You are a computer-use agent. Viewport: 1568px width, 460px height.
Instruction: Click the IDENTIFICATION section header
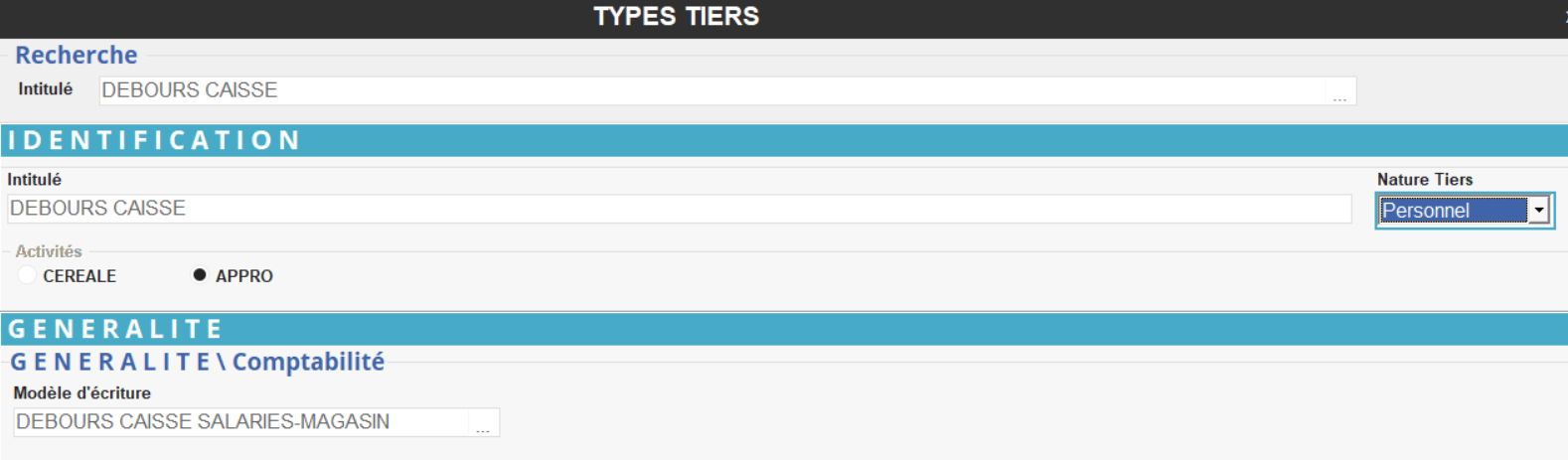[154, 140]
